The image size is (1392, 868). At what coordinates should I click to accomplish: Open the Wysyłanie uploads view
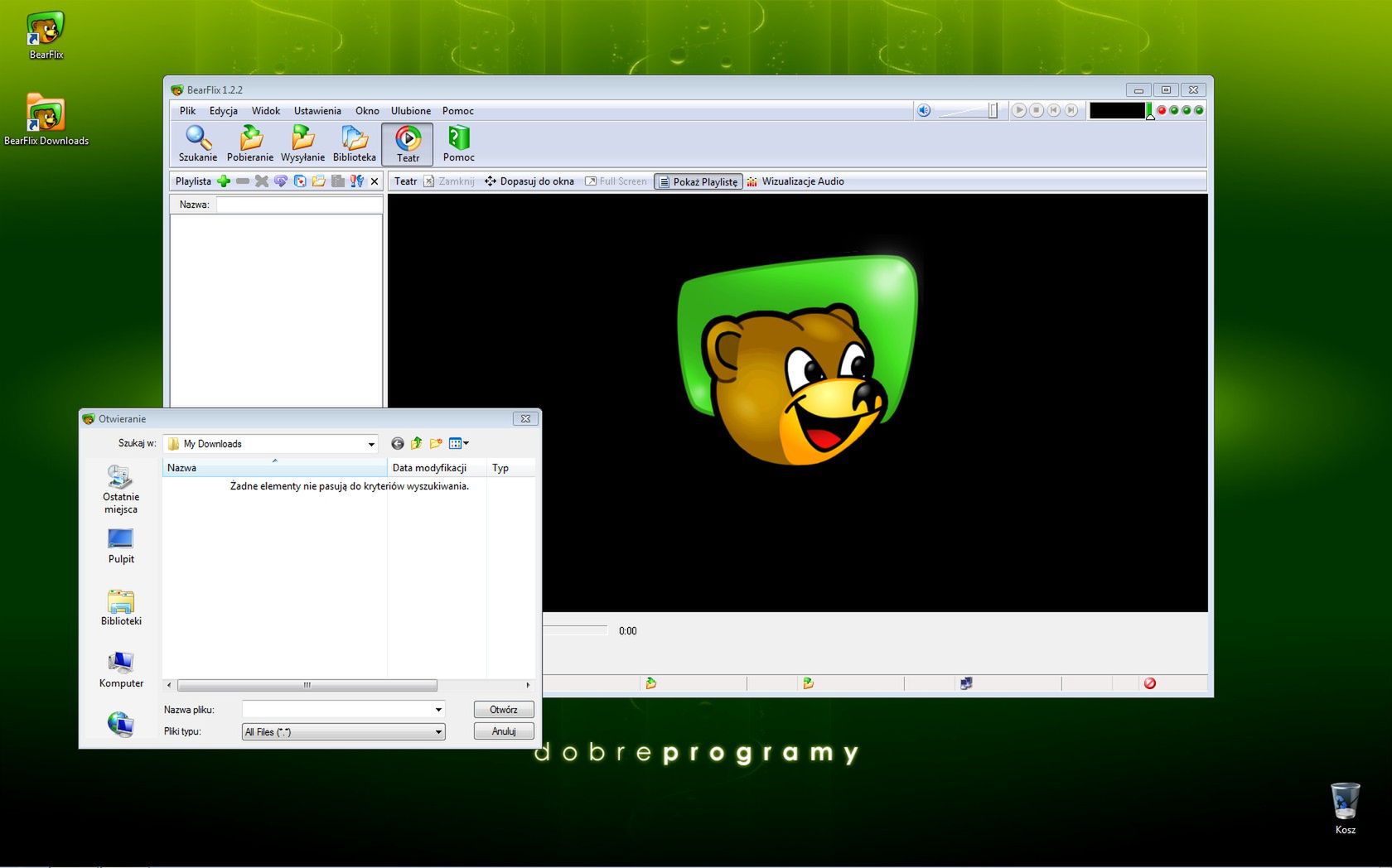click(302, 144)
